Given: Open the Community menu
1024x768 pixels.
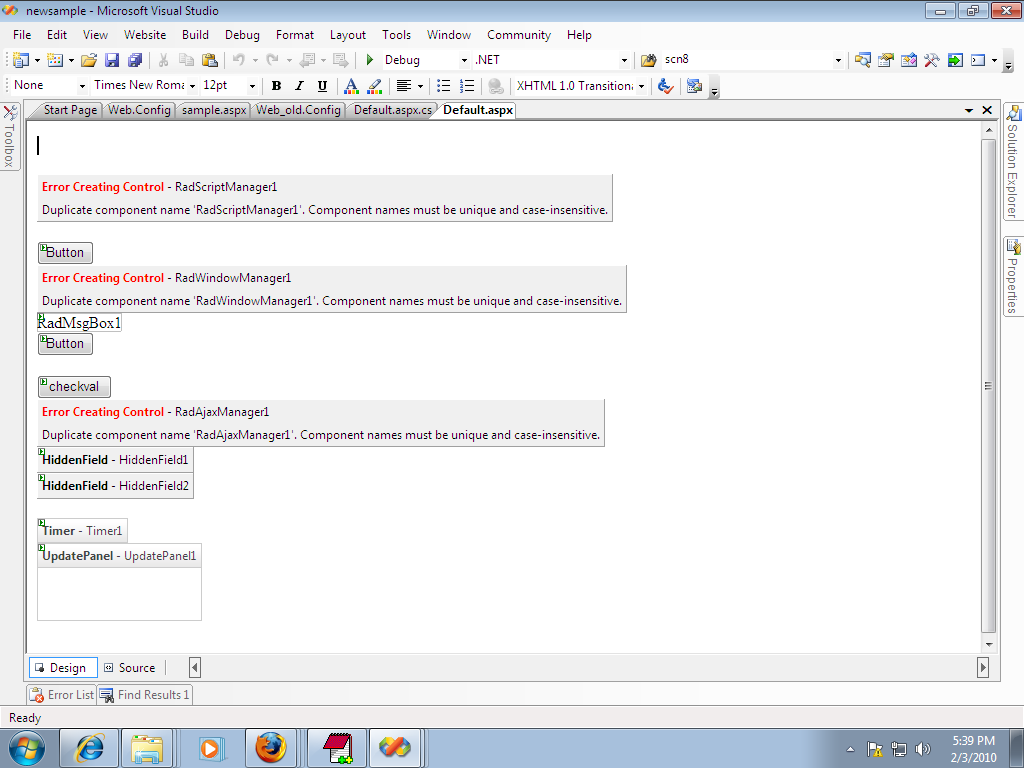Looking at the screenshot, I should (x=519, y=35).
